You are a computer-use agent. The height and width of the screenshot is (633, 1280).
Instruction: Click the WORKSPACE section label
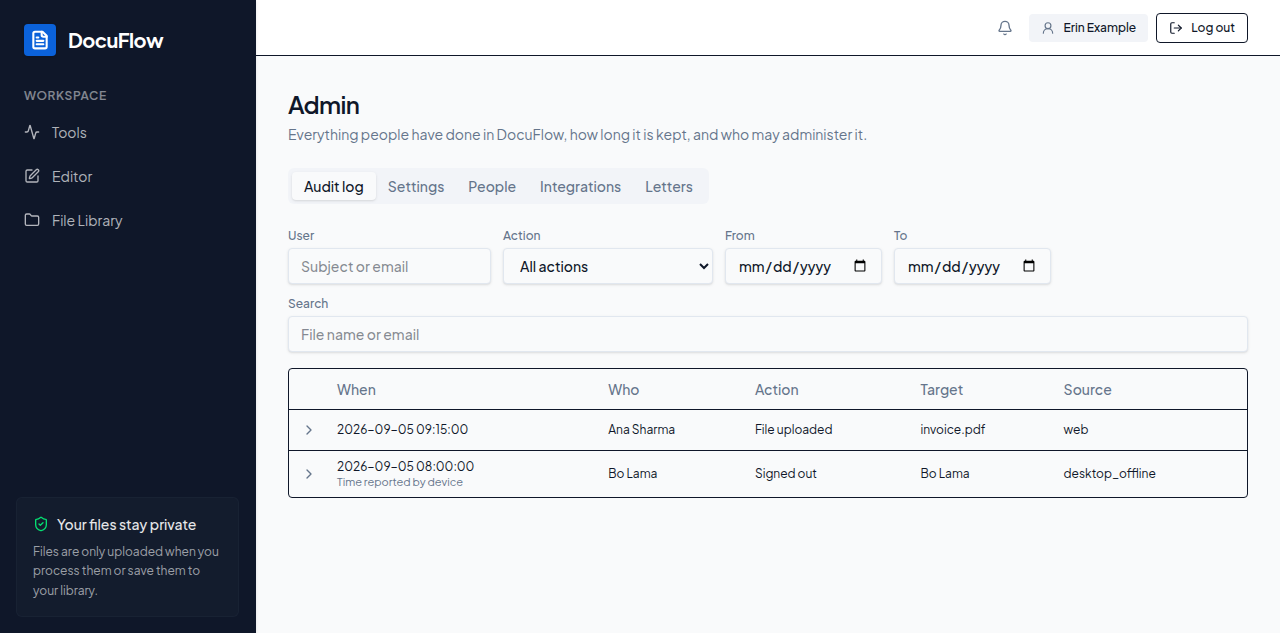(x=65, y=96)
